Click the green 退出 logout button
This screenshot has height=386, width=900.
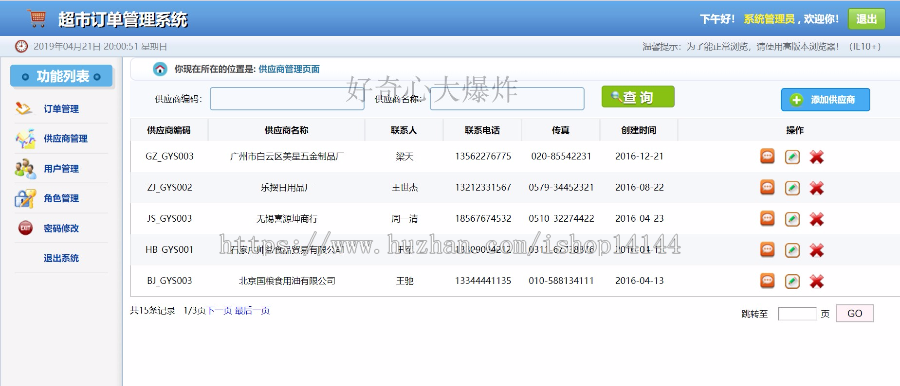click(867, 19)
